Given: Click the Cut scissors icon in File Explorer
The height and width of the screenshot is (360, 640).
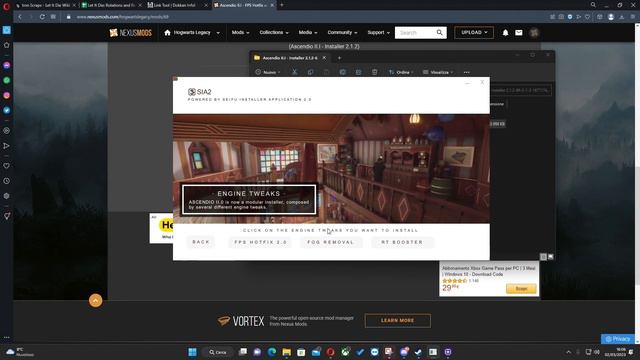Looking at the screenshot, I should tap(294, 72).
